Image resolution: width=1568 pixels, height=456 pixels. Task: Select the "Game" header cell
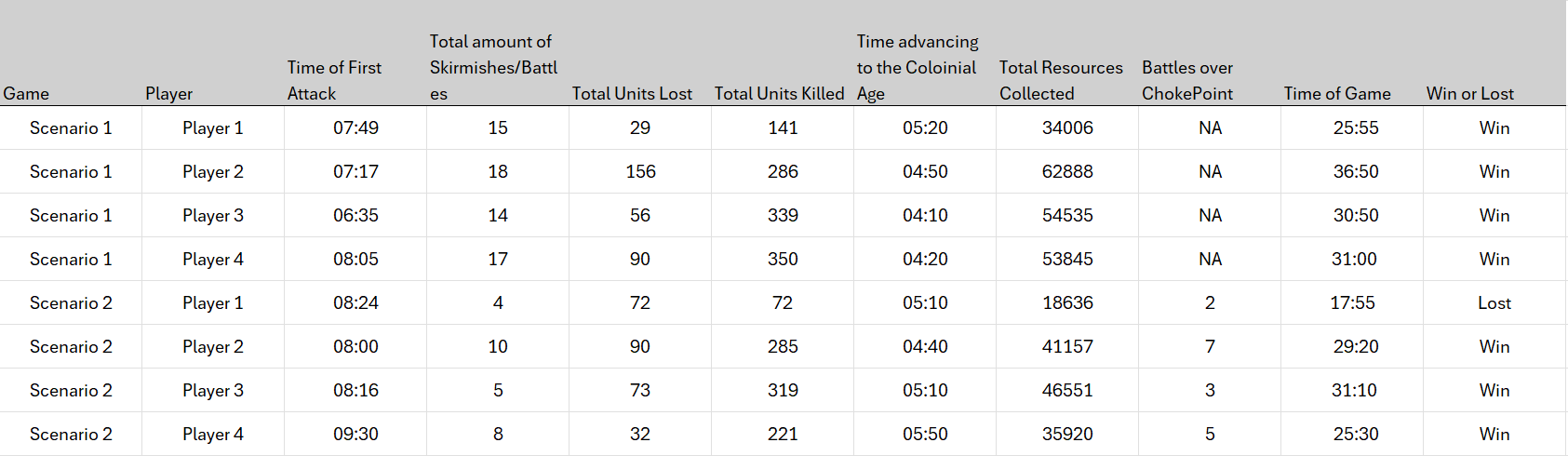(x=26, y=93)
